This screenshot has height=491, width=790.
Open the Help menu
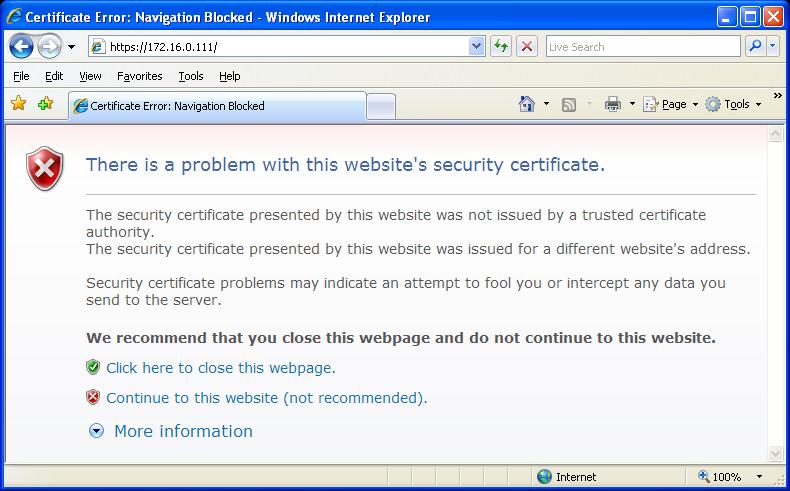[230, 76]
